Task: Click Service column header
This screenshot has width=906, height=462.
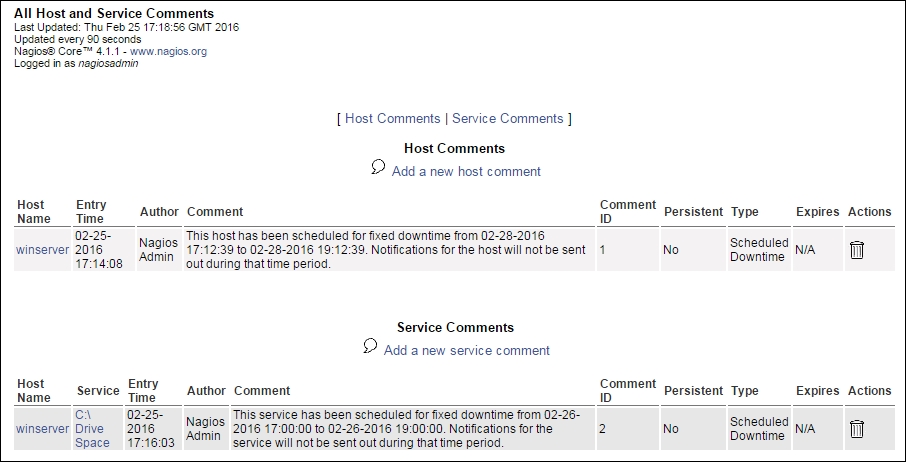Action: pos(98,391)
